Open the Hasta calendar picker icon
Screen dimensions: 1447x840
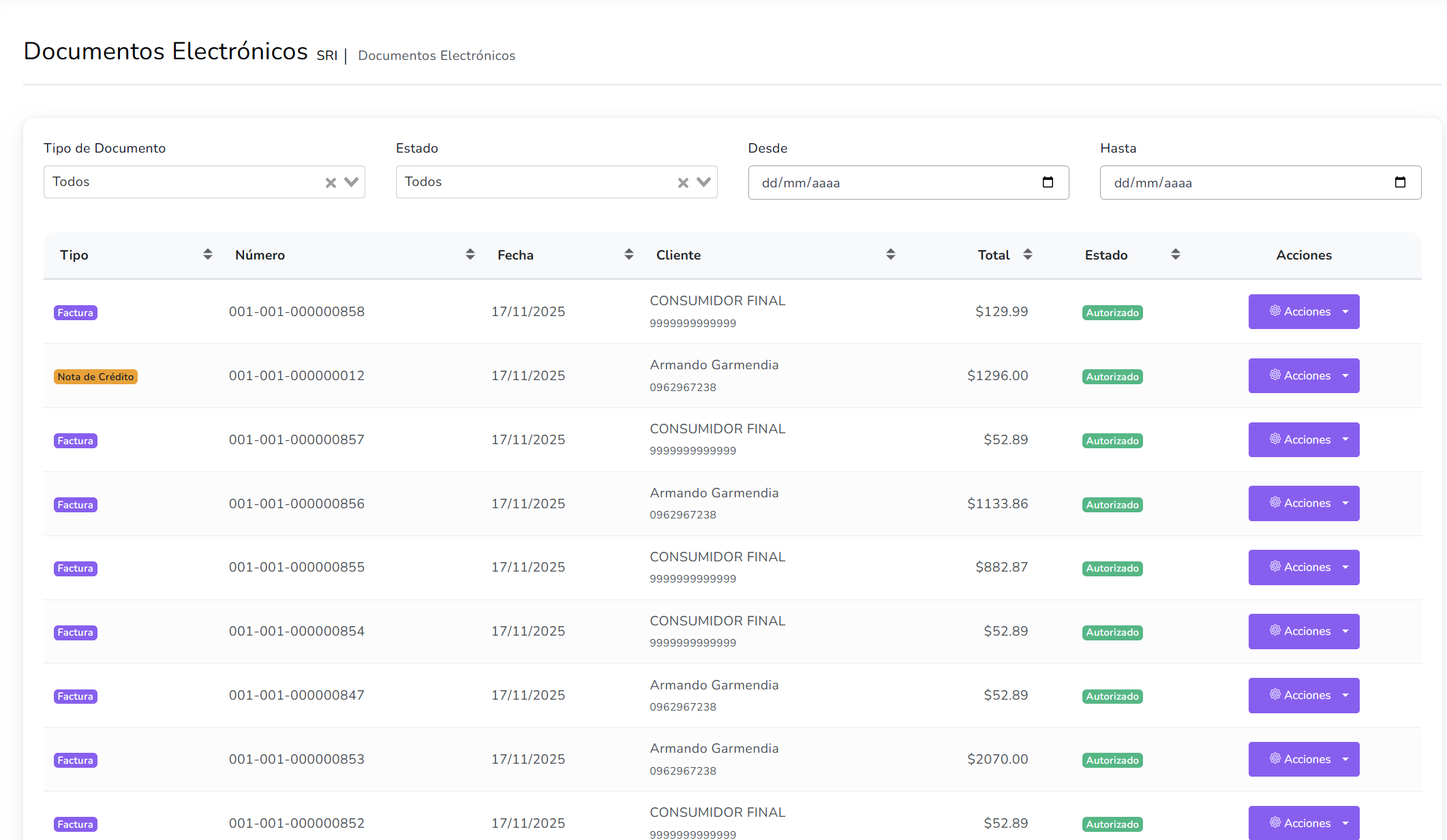pyautogui.click(x=1400, y=183)
